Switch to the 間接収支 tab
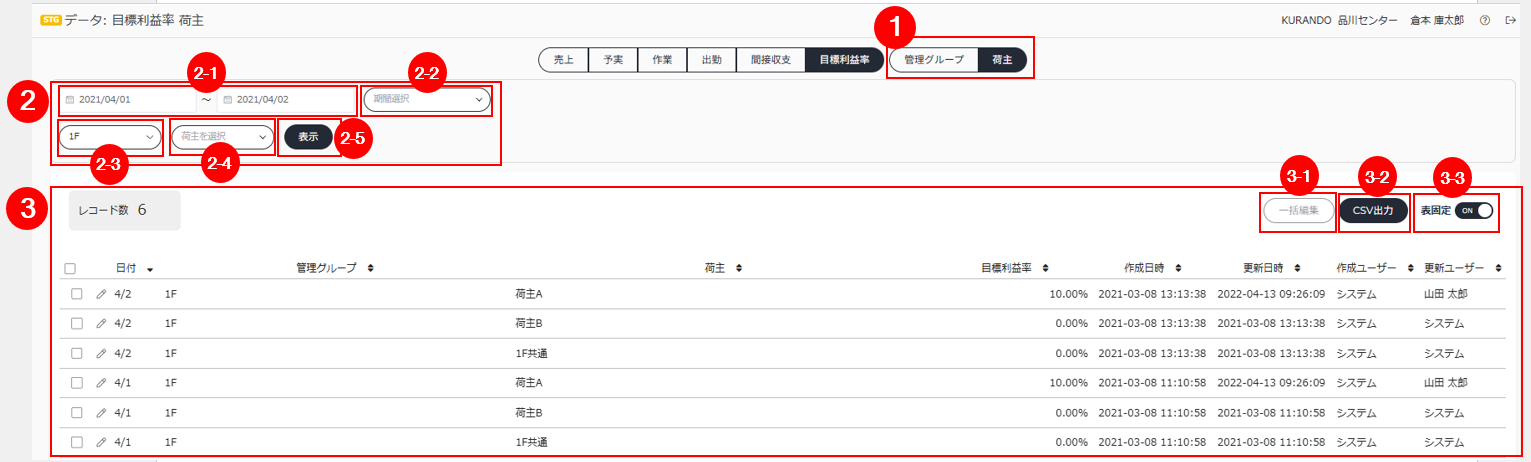The image size is (1531, 462). pyautogui.click(x=770, y=60)
